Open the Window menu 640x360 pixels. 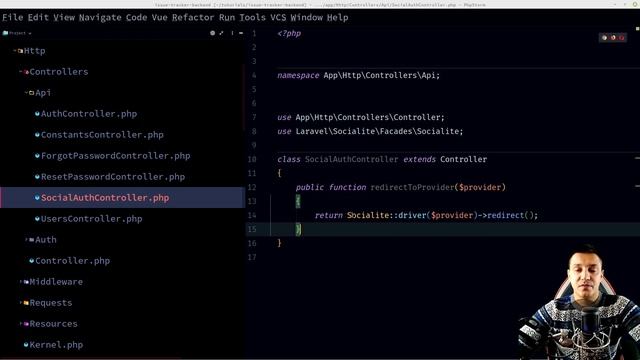[x=307, y=18]
